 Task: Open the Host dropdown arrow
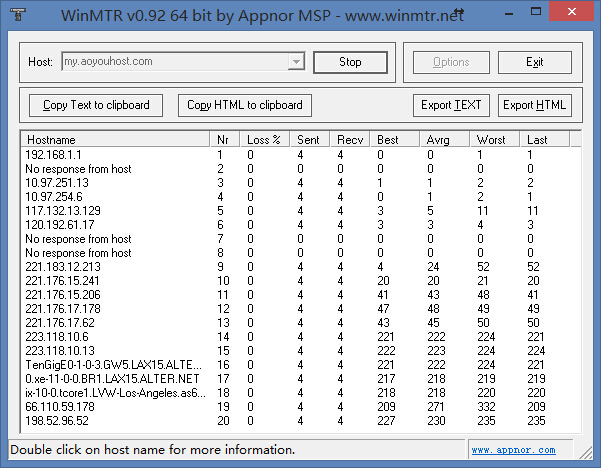(x=295, y=62)
